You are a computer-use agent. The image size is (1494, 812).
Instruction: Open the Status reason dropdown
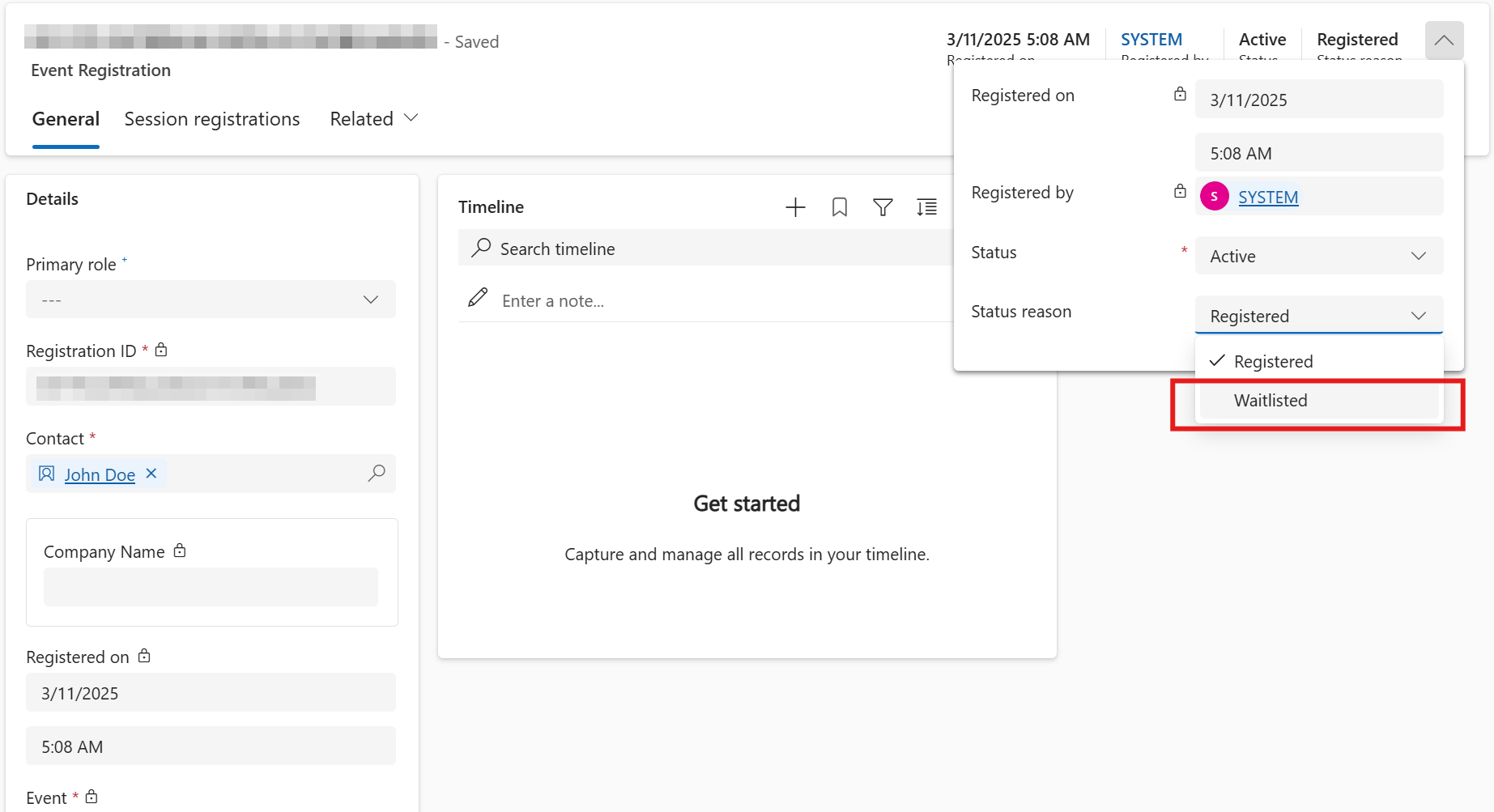pyautogui.click(x=1318, y=316)
